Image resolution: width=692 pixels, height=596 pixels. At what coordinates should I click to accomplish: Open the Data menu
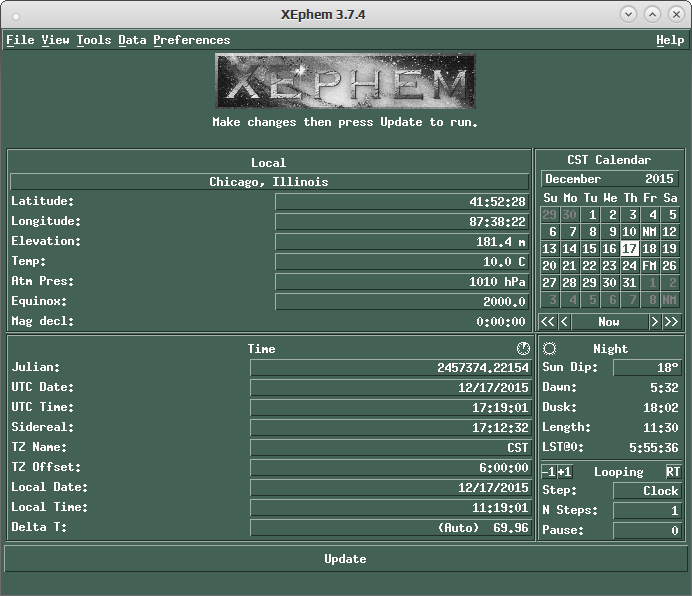click(132, 40)
